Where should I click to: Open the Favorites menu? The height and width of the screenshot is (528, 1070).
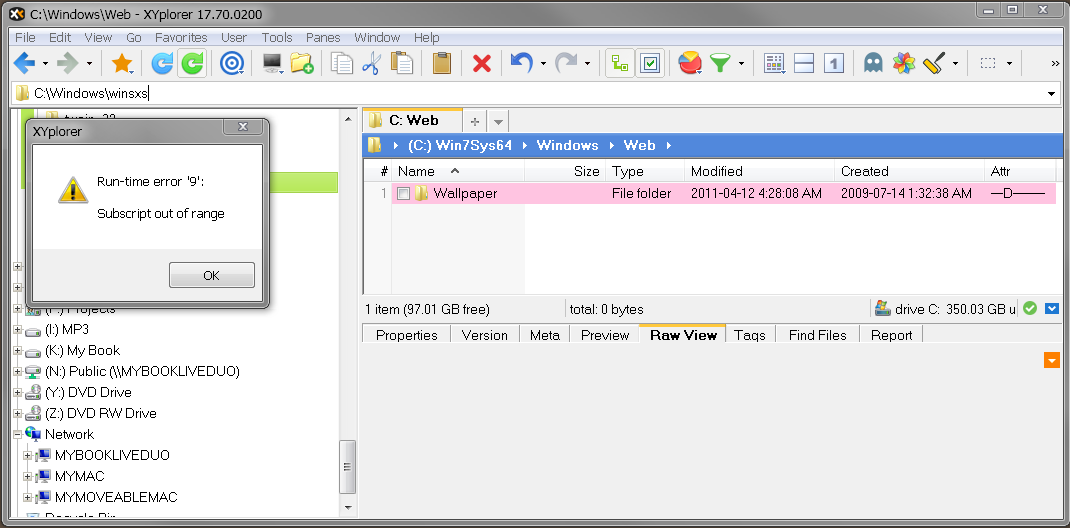[x=181, y=37]
